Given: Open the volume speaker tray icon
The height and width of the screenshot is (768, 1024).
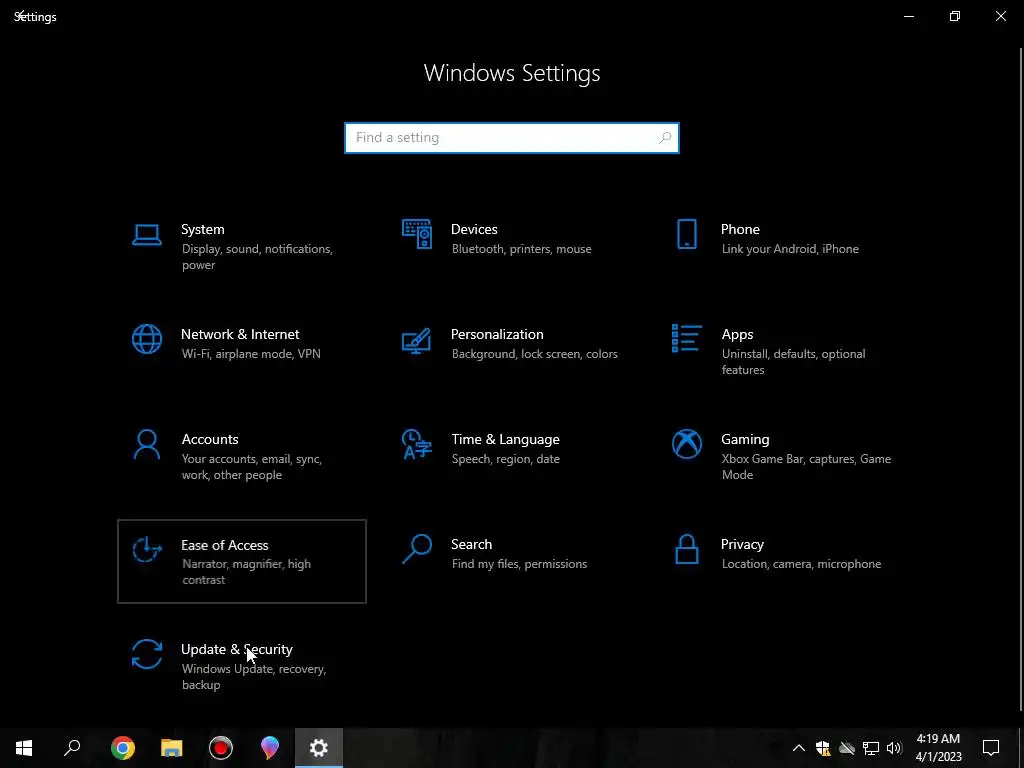Looking at the screenshot, I should click(x=894, y=748).
